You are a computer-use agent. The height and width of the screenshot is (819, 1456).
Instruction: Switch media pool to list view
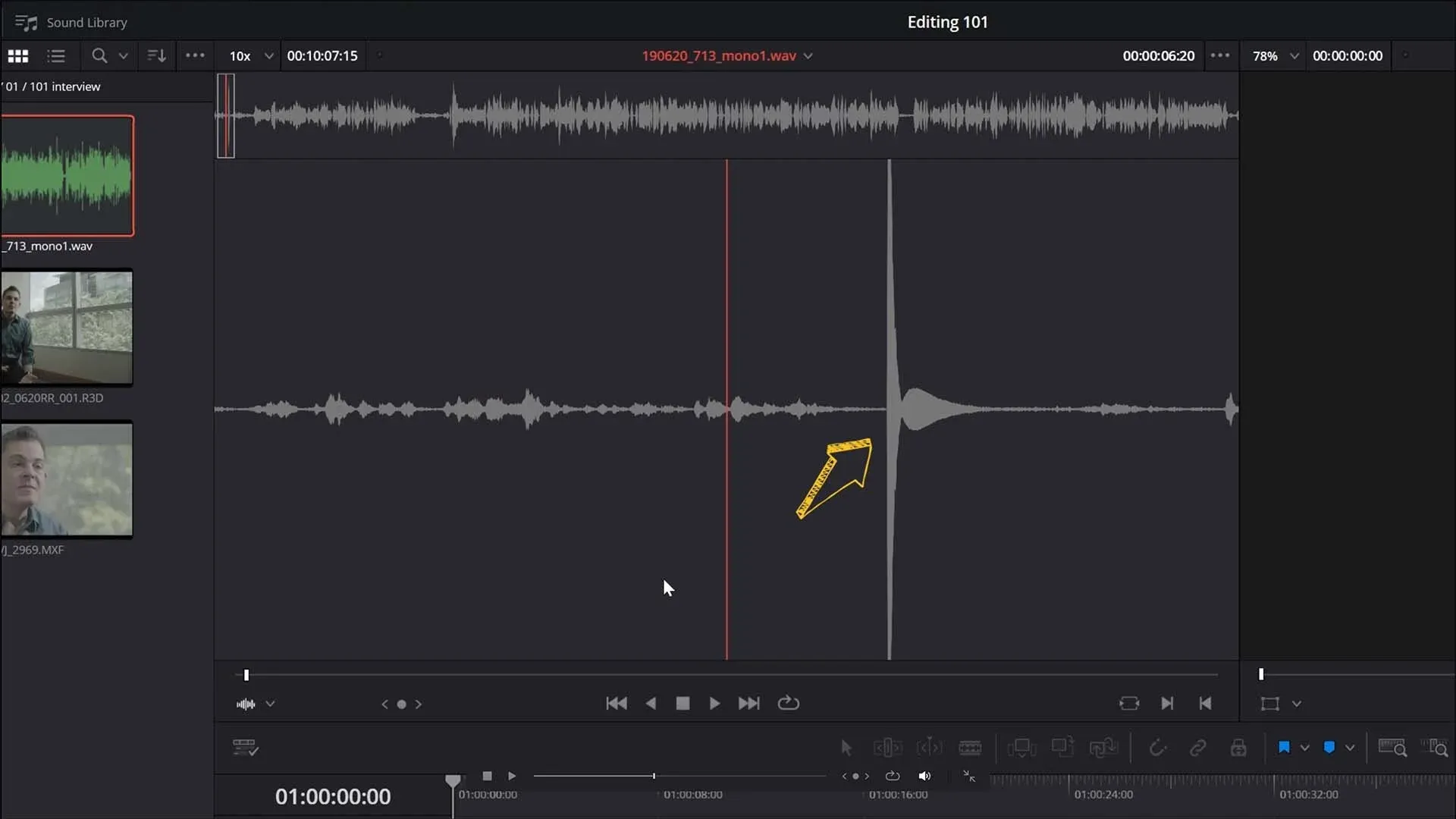[56, 56]
